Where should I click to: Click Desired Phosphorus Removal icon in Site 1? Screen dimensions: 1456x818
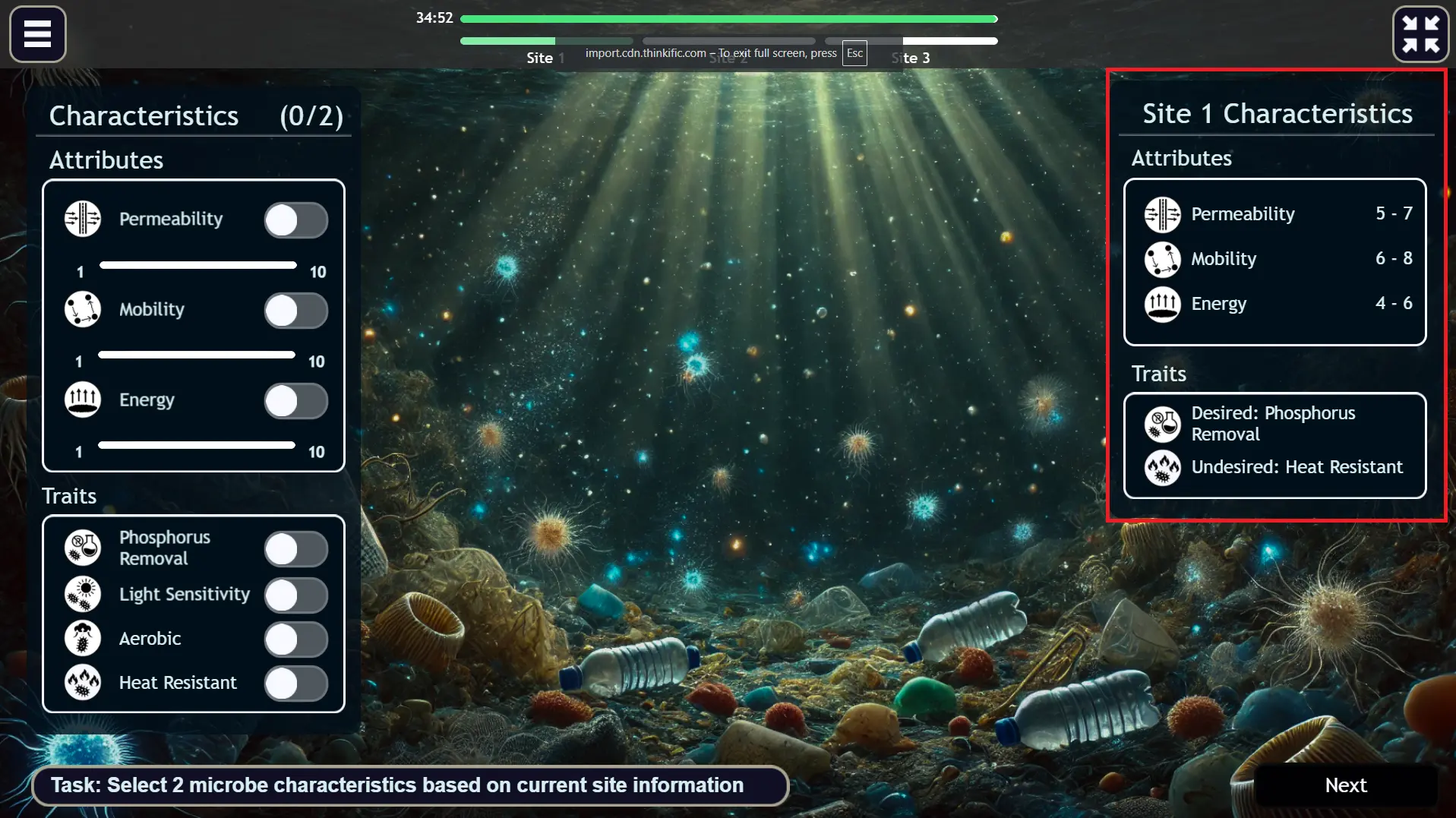(x=1162, y=424)
